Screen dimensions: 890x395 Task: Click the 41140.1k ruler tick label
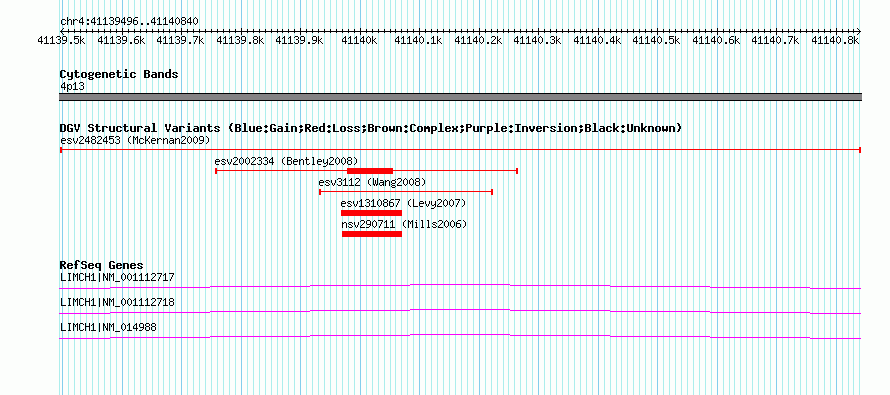418,40
